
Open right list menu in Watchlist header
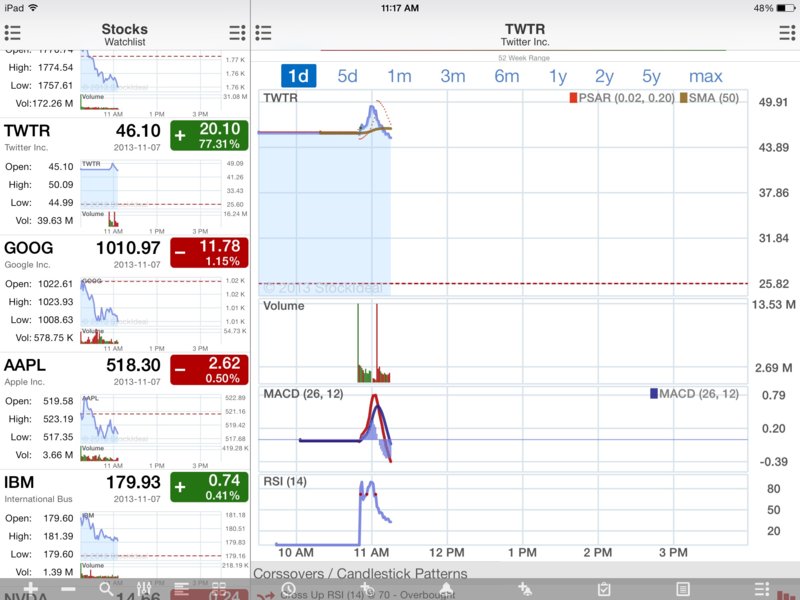click(237, 33)
